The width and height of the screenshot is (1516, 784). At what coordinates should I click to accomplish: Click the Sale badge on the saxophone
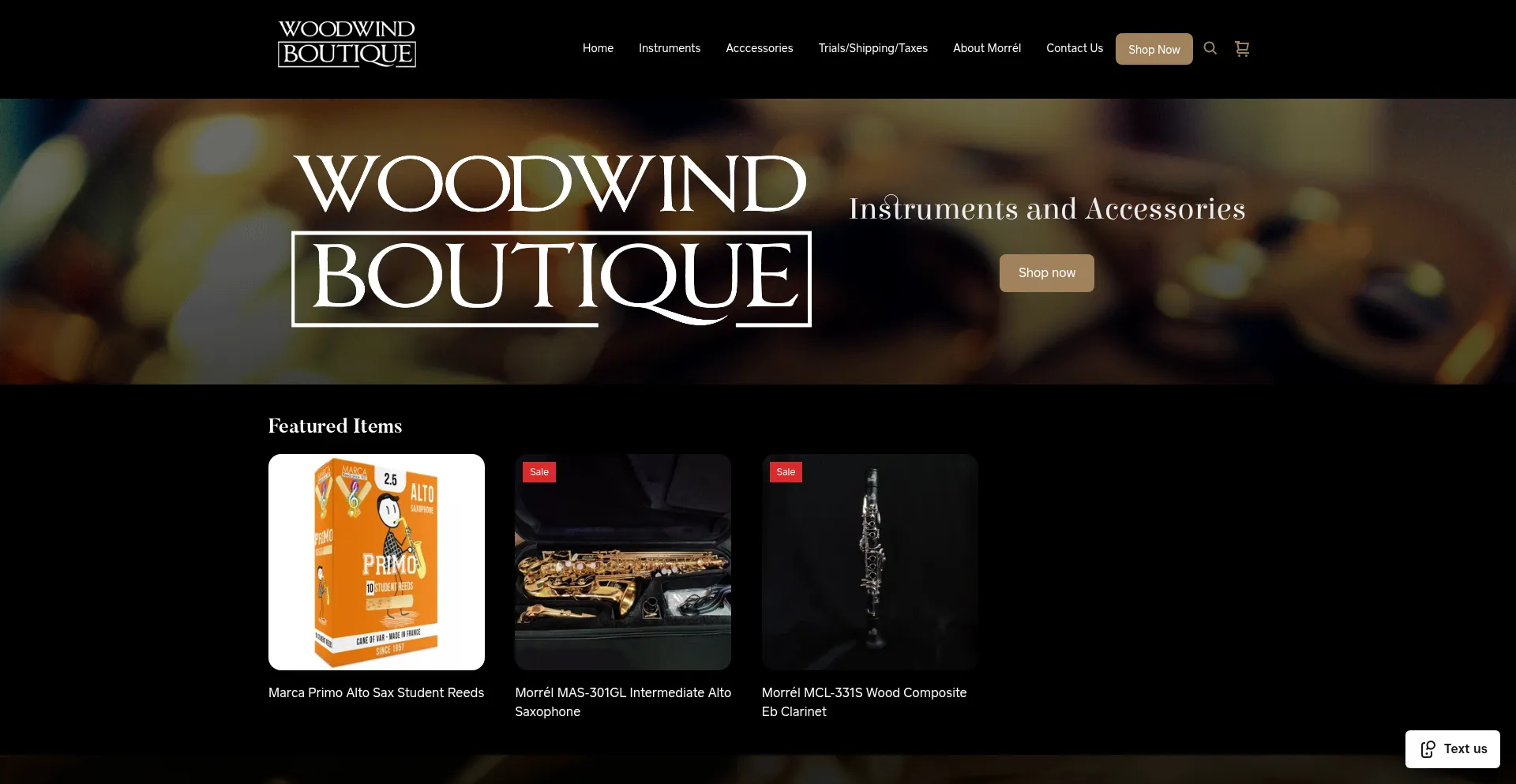click(539, 472)
